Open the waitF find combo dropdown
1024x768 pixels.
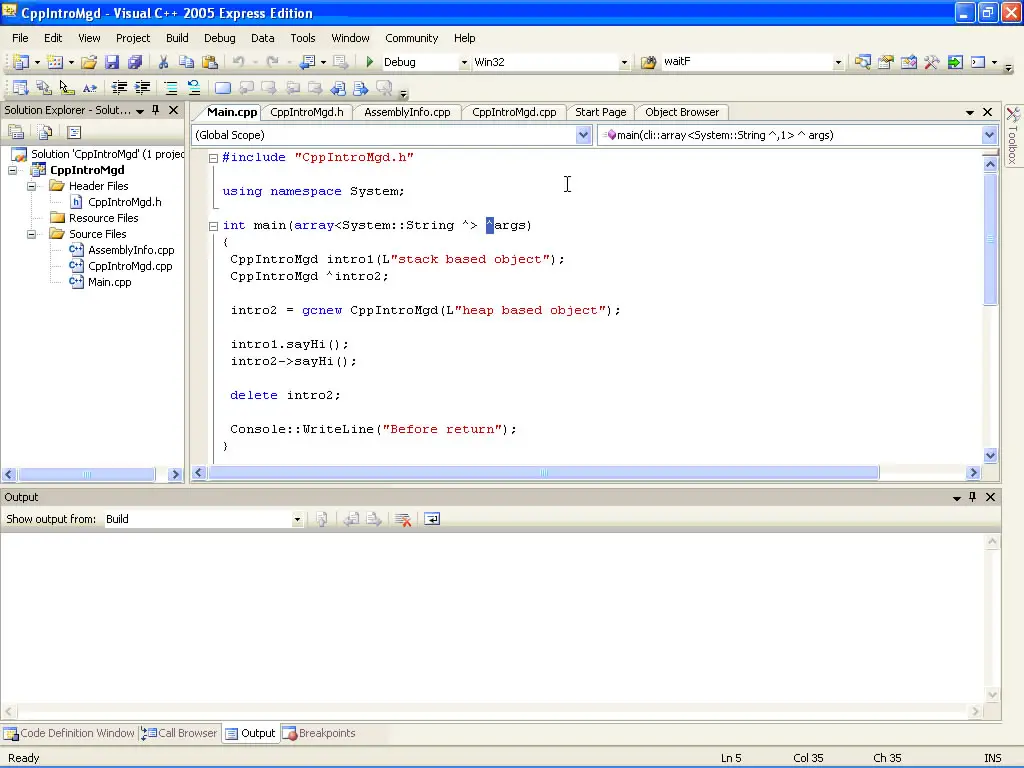pos(838,63)
